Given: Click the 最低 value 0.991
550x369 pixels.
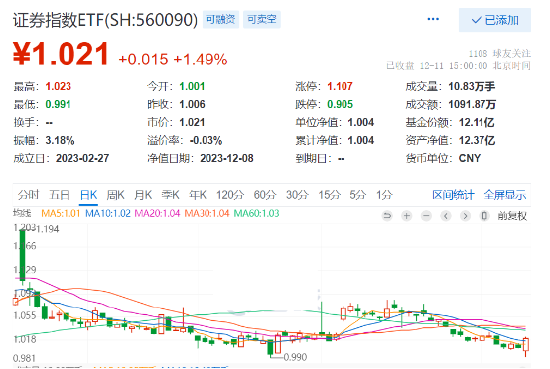Looking at the screenshot, I should pyautogui.click(x=58, y=104).
